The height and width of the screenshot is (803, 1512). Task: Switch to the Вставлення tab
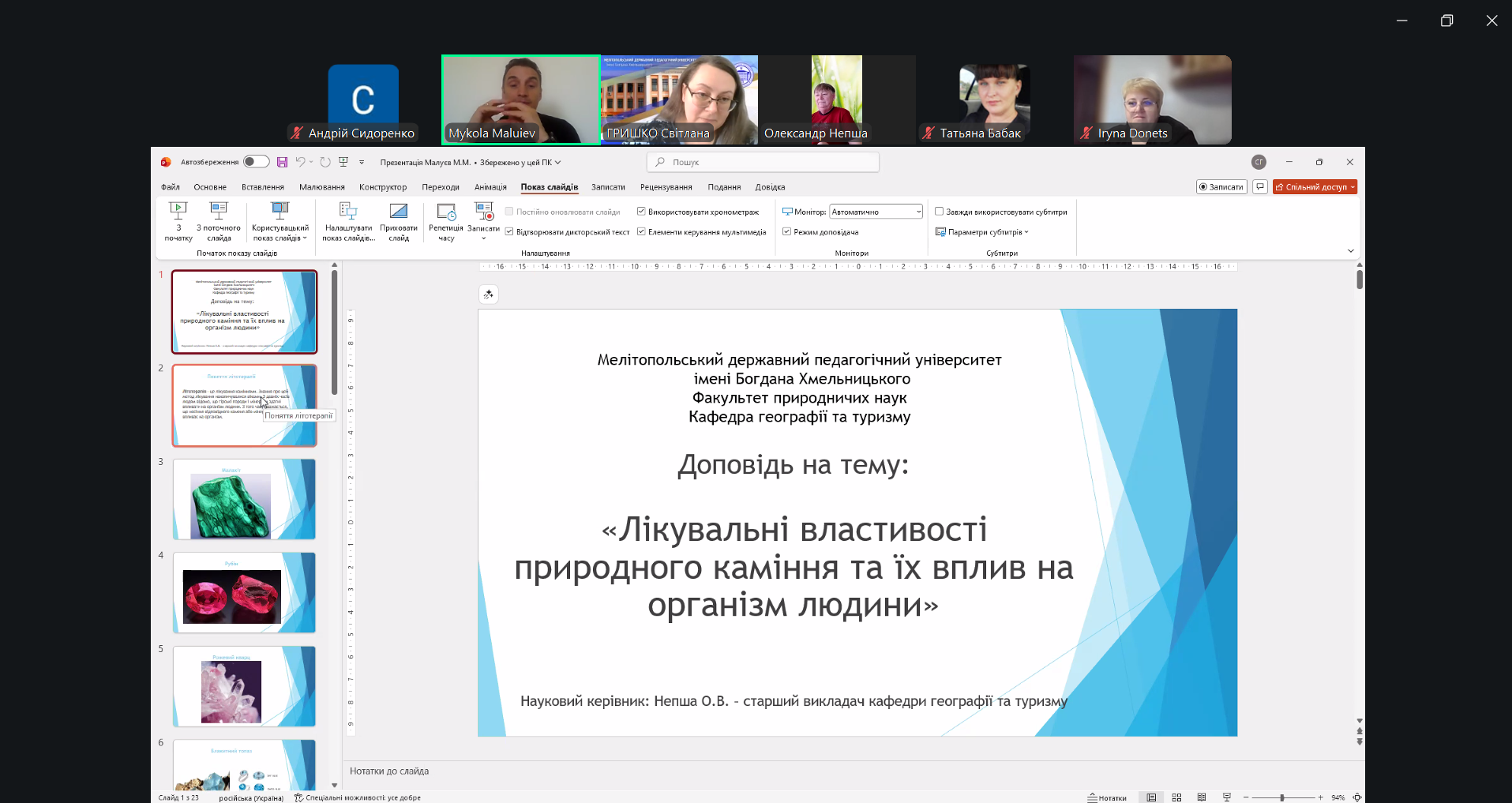pos(263,187)
